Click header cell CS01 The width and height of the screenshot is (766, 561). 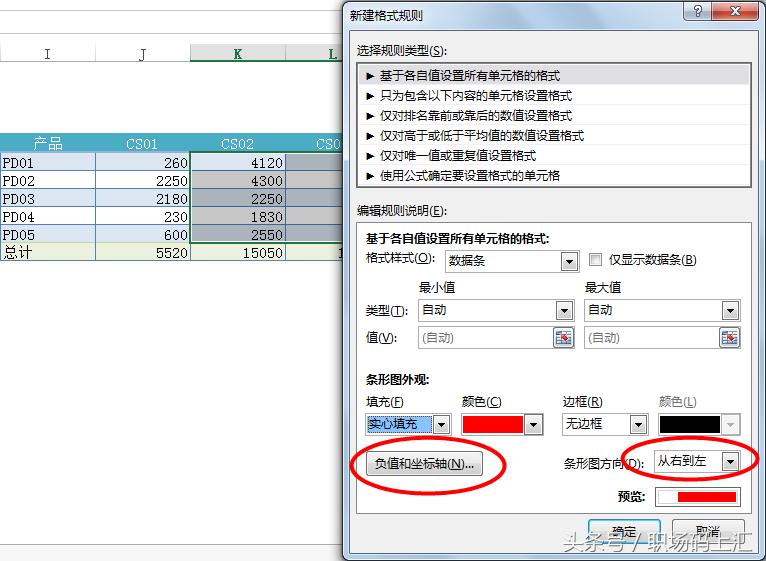pos(143,144)
